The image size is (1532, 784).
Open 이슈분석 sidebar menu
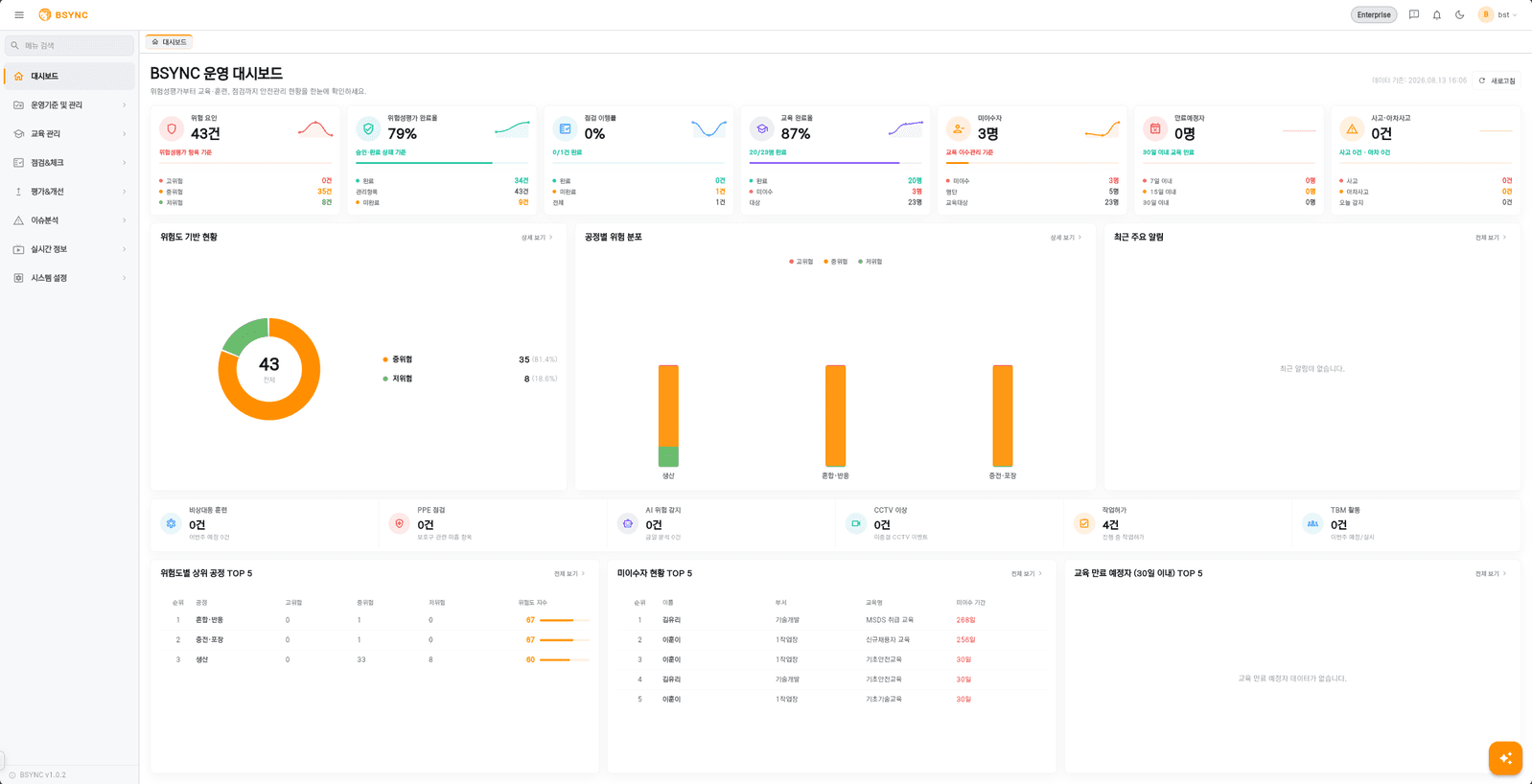70,220
